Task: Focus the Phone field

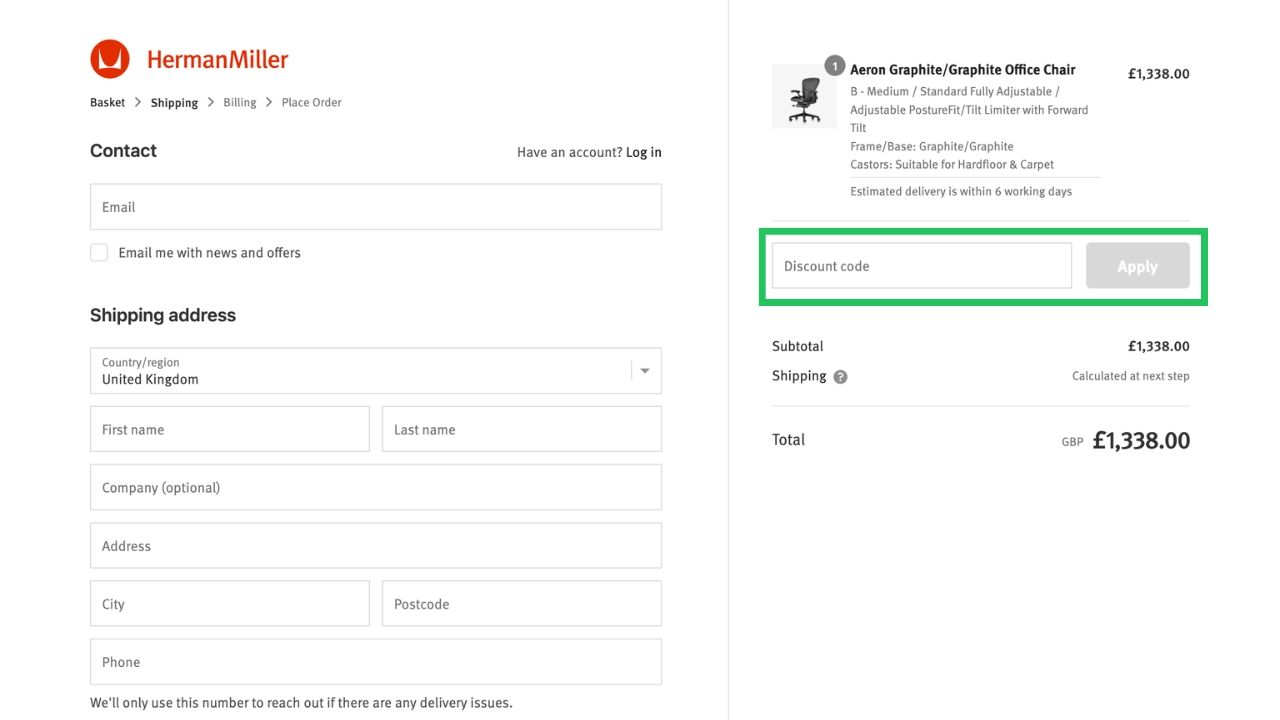Action: (x=376, y=662)
